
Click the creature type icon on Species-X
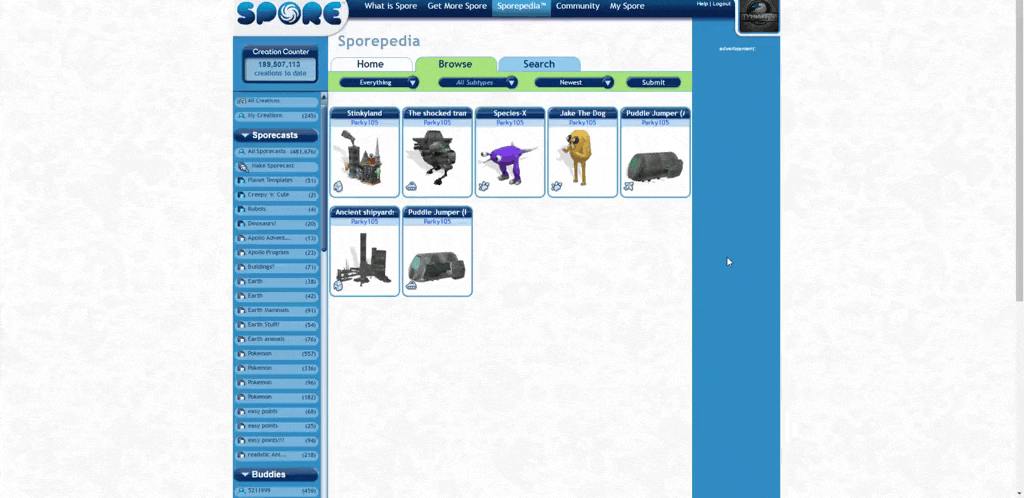point(484,186)
